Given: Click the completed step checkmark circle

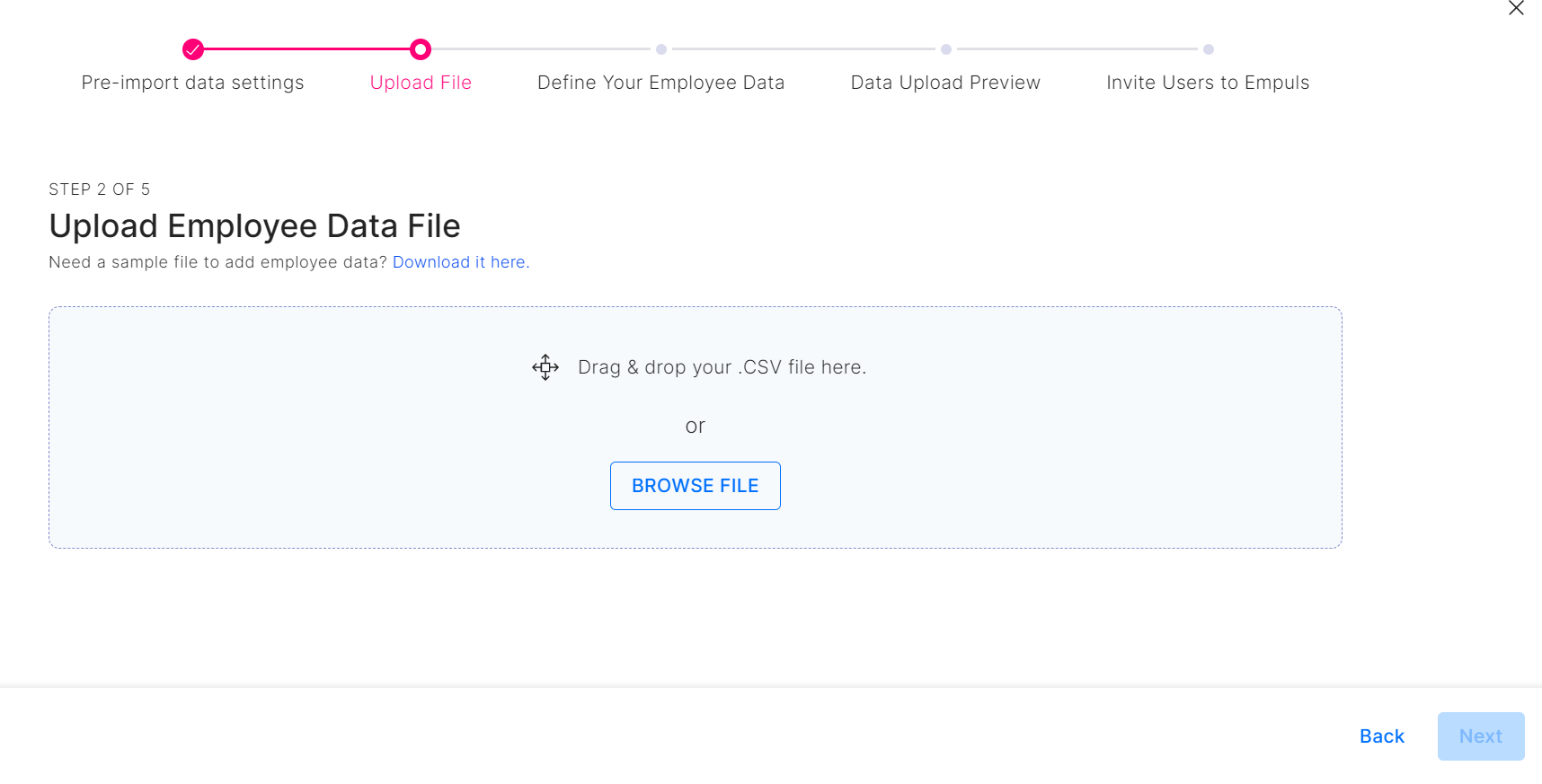Looking at the screenshot, I should click(x=193, y=49).
